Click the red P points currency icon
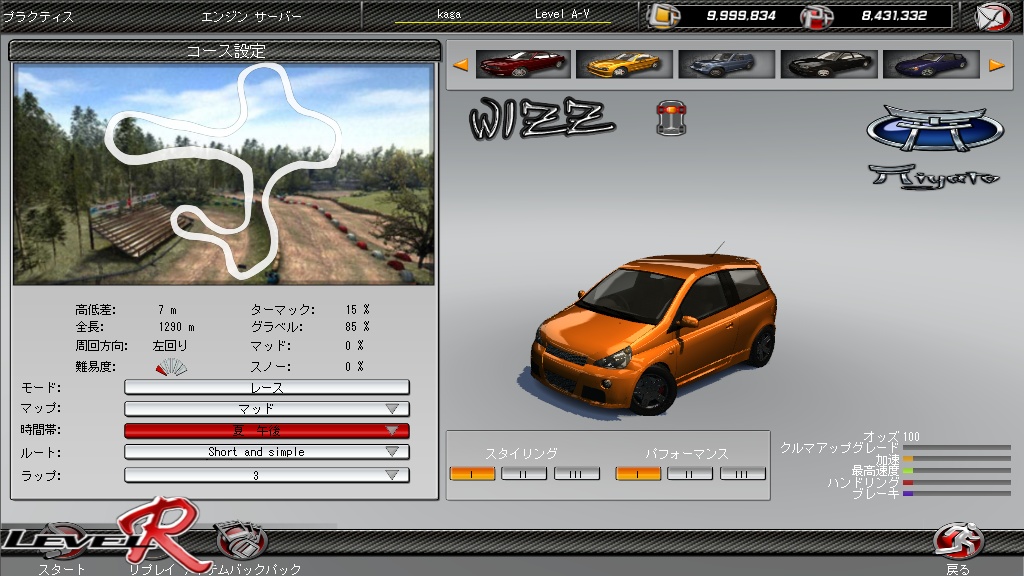Image resolution: width=1024 pixels, height=576 pixels. click(x=817, y=16)
